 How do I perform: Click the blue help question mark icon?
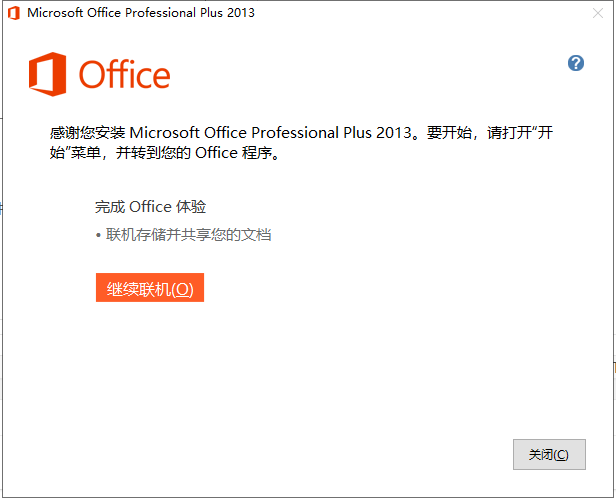(x=576, y=63)
